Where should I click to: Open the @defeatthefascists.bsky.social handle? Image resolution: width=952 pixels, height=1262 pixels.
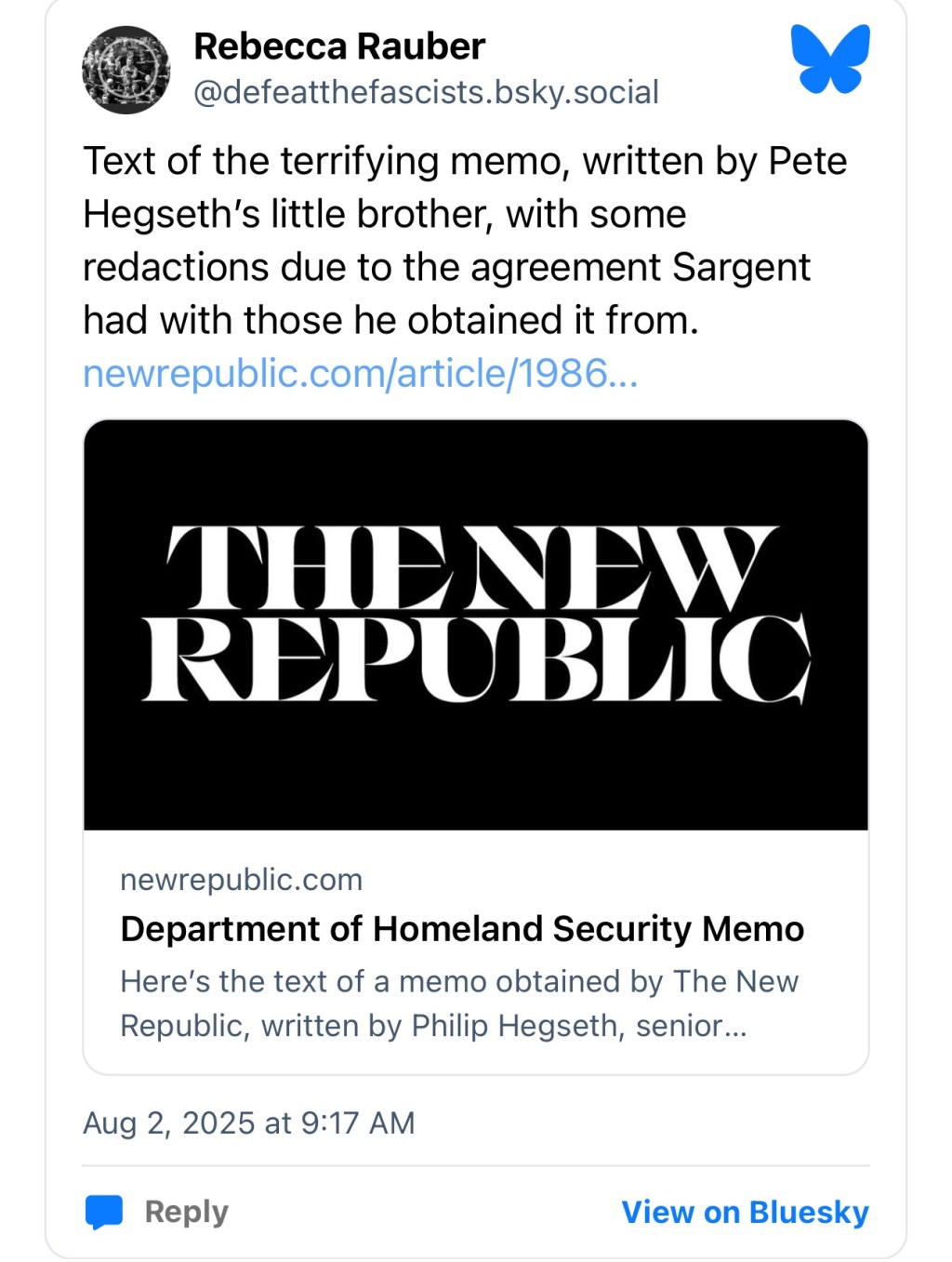pos(426,92)
